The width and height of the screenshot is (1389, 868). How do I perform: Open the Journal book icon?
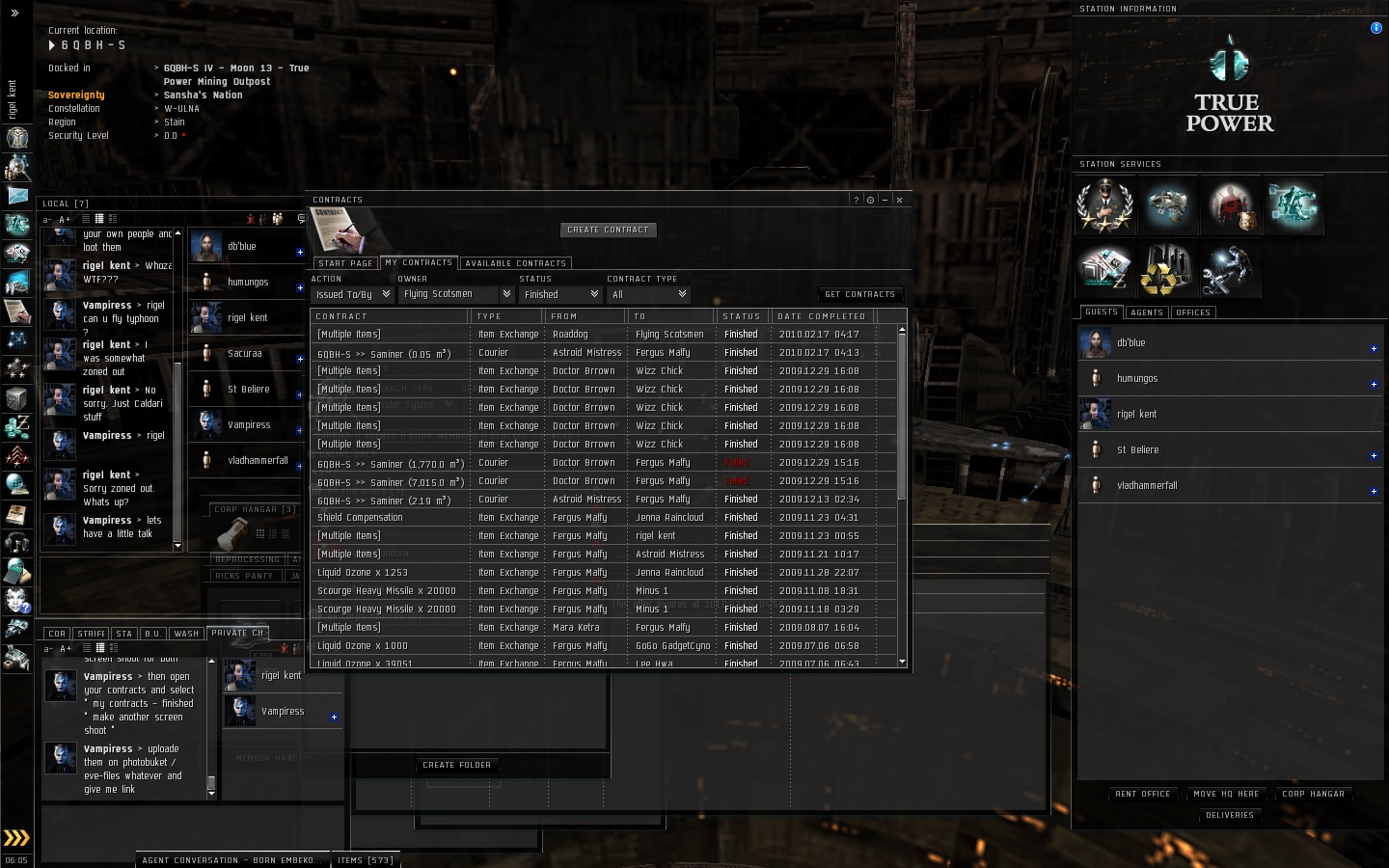[x=16, y=513]
